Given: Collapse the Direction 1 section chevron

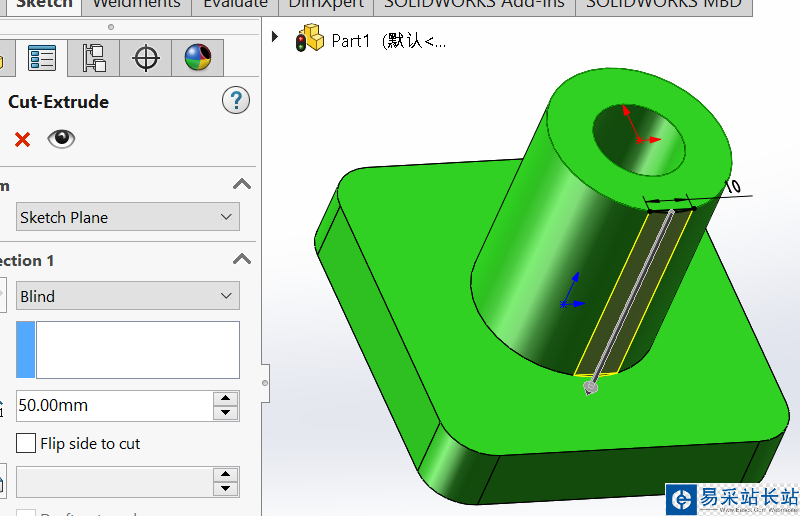Looking at the screenshot, I should [242, 259].
